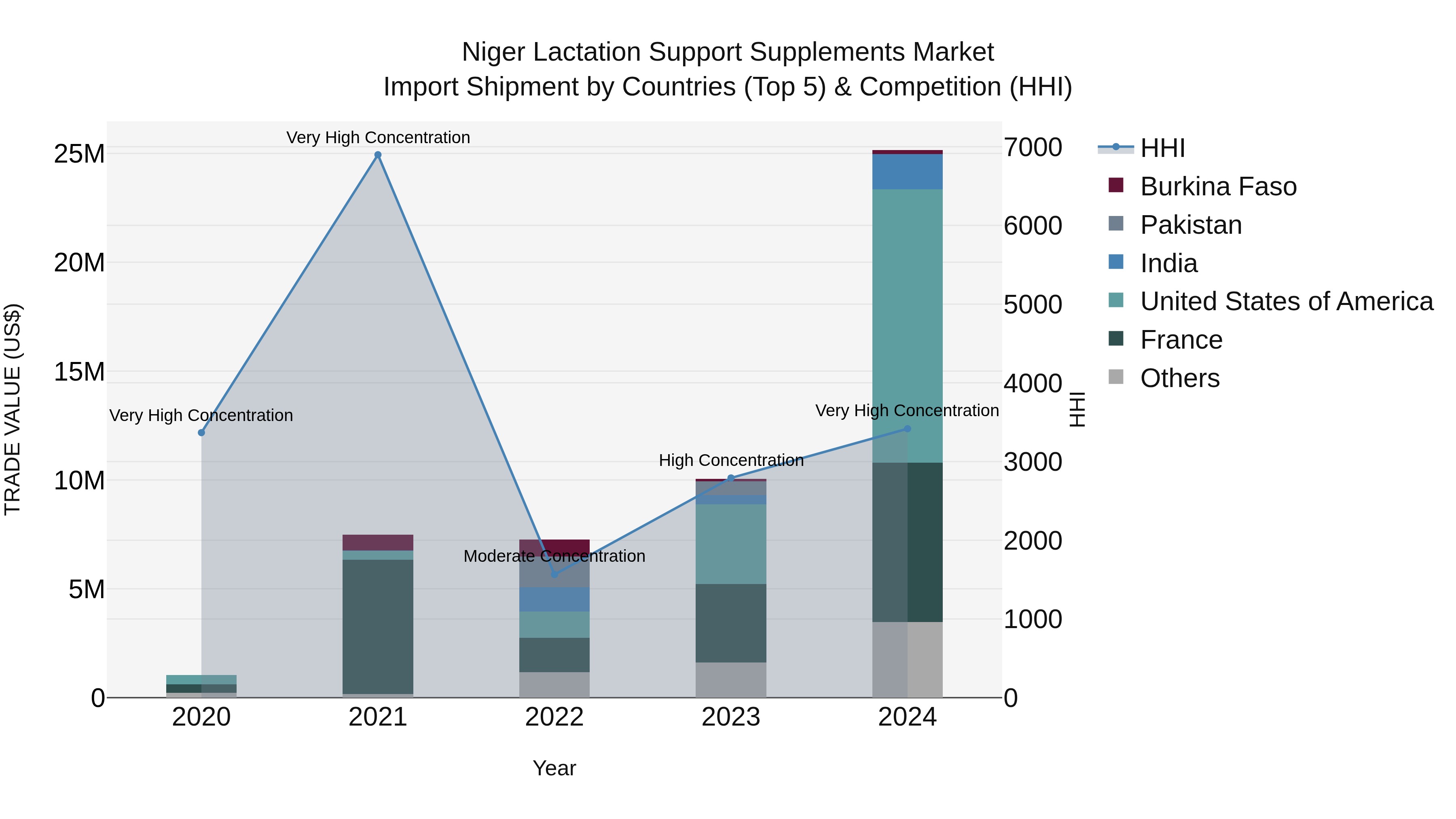The image size is (1456, 819).
Task: Toggle India legend item
Action: [1153, 263]
